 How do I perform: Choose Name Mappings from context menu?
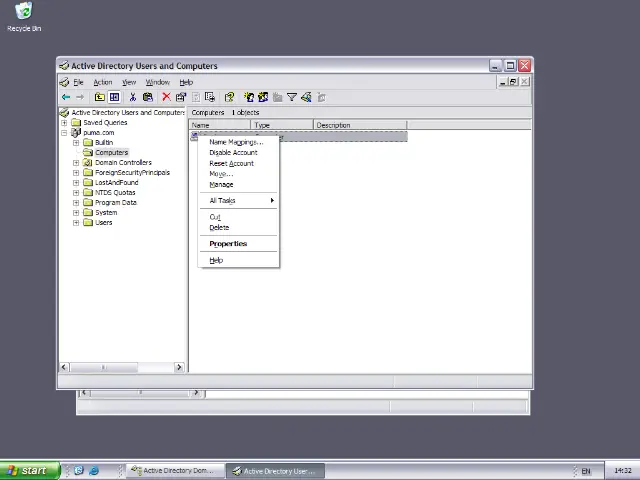[239, 142]
